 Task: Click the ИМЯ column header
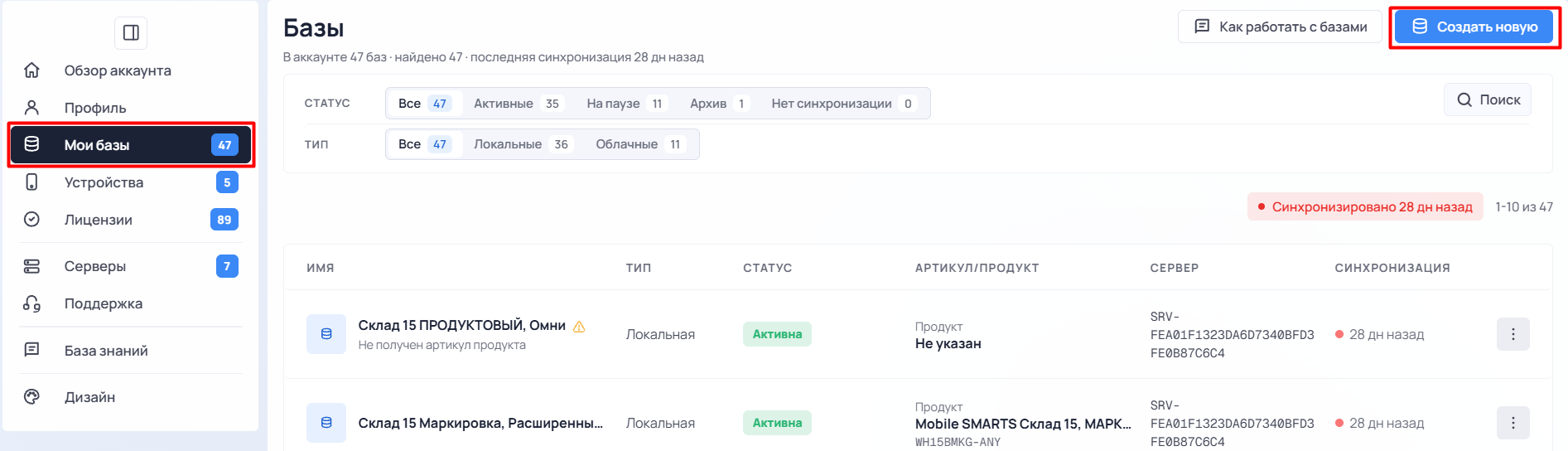321,268
